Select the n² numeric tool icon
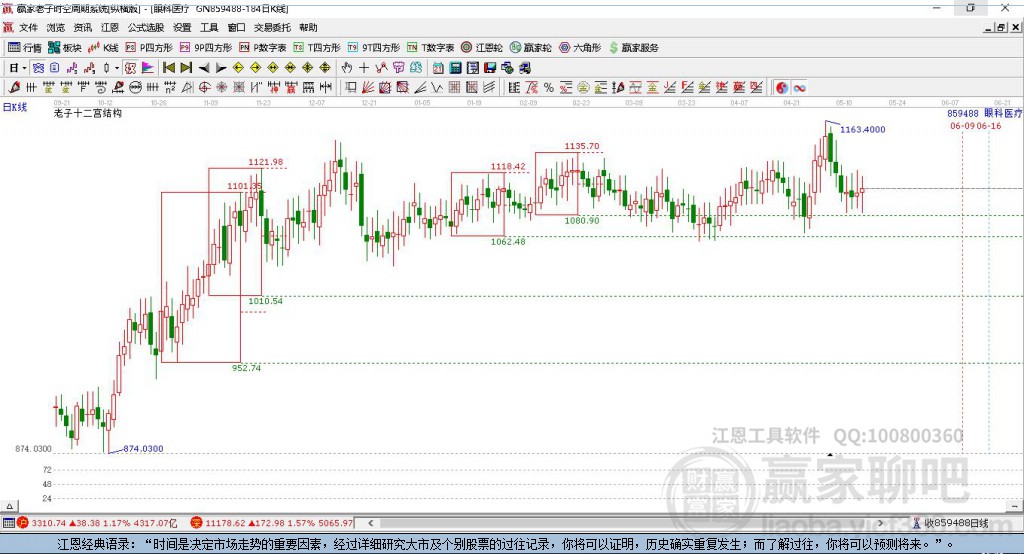 coord(170,87)
